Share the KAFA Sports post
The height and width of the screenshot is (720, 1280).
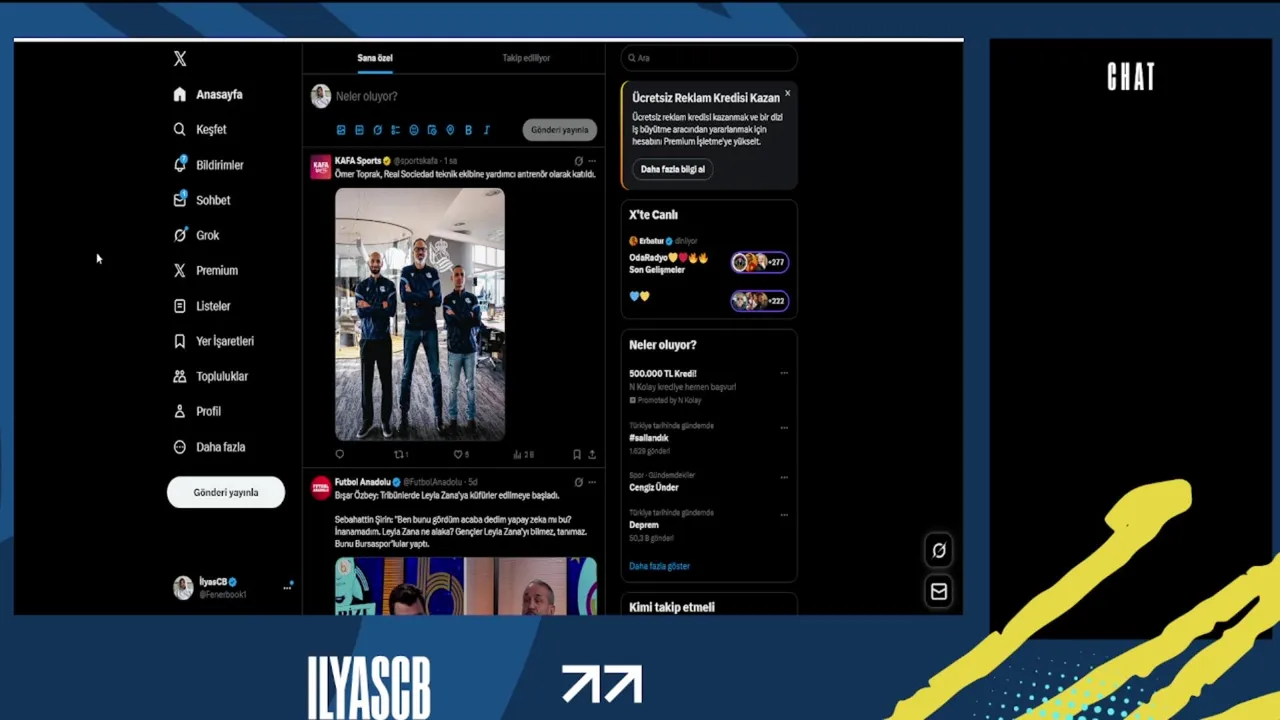592,454
